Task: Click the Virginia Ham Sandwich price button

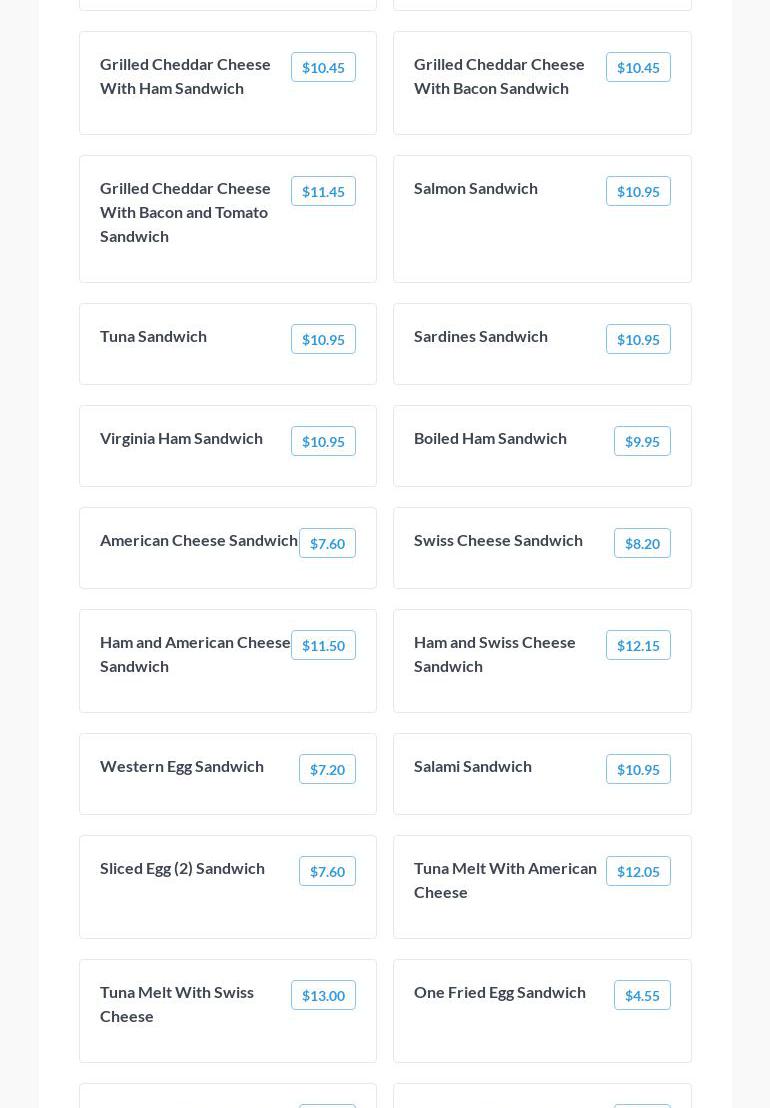Action: click(x=323, y=441)
